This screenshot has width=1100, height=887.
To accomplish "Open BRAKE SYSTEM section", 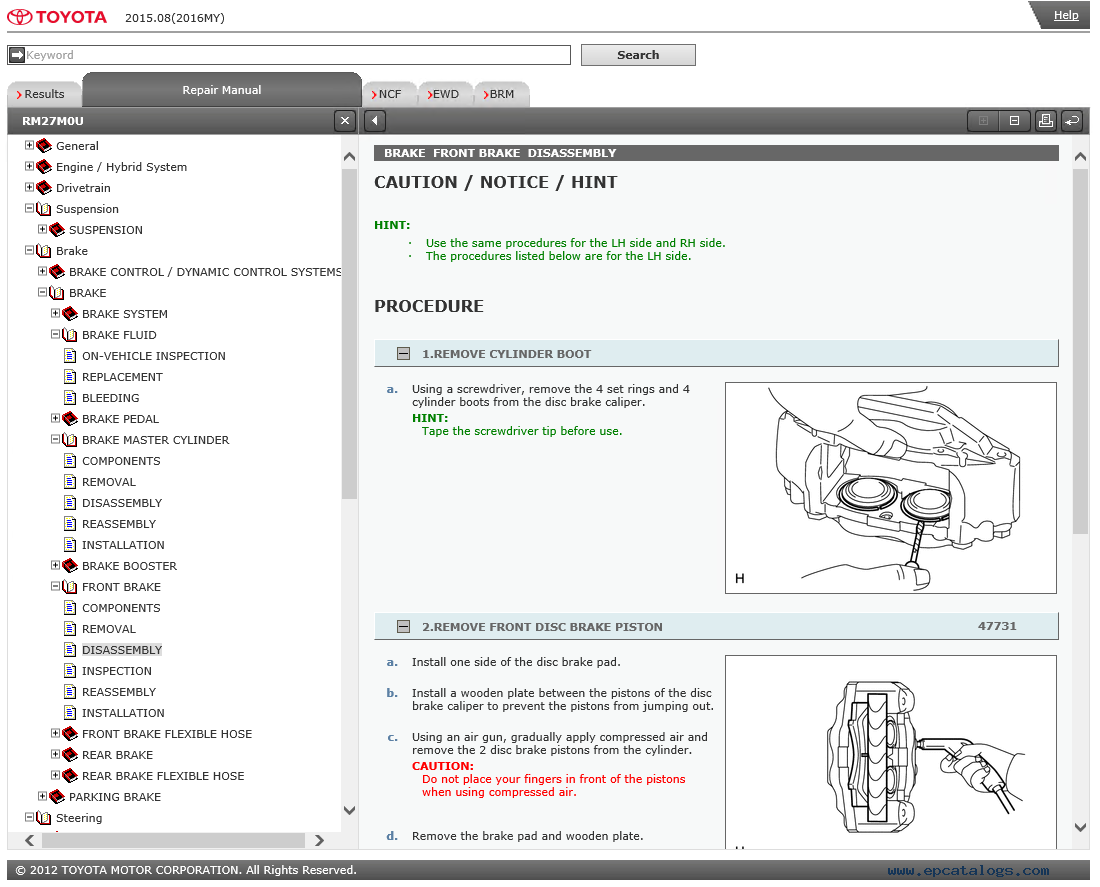I will [124, 314].
